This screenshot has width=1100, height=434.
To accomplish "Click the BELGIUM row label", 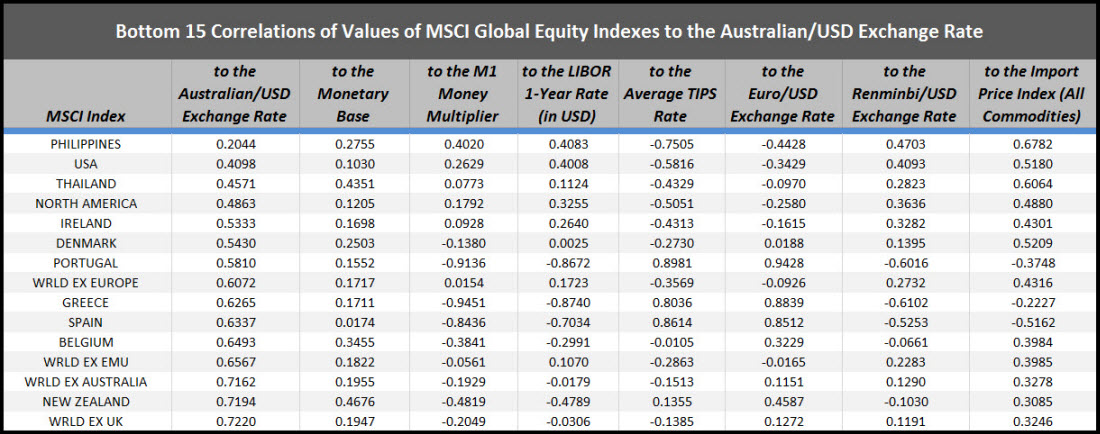I will [86, 343].
